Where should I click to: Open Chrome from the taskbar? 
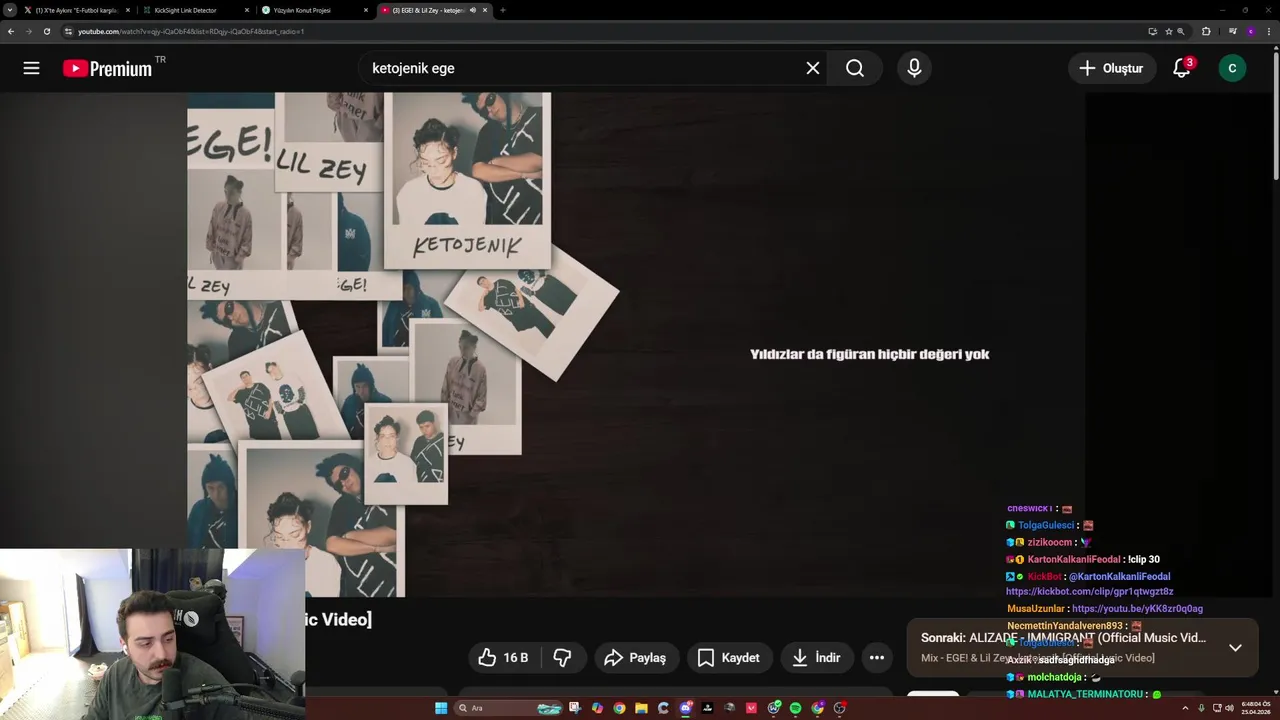(619, 708)
